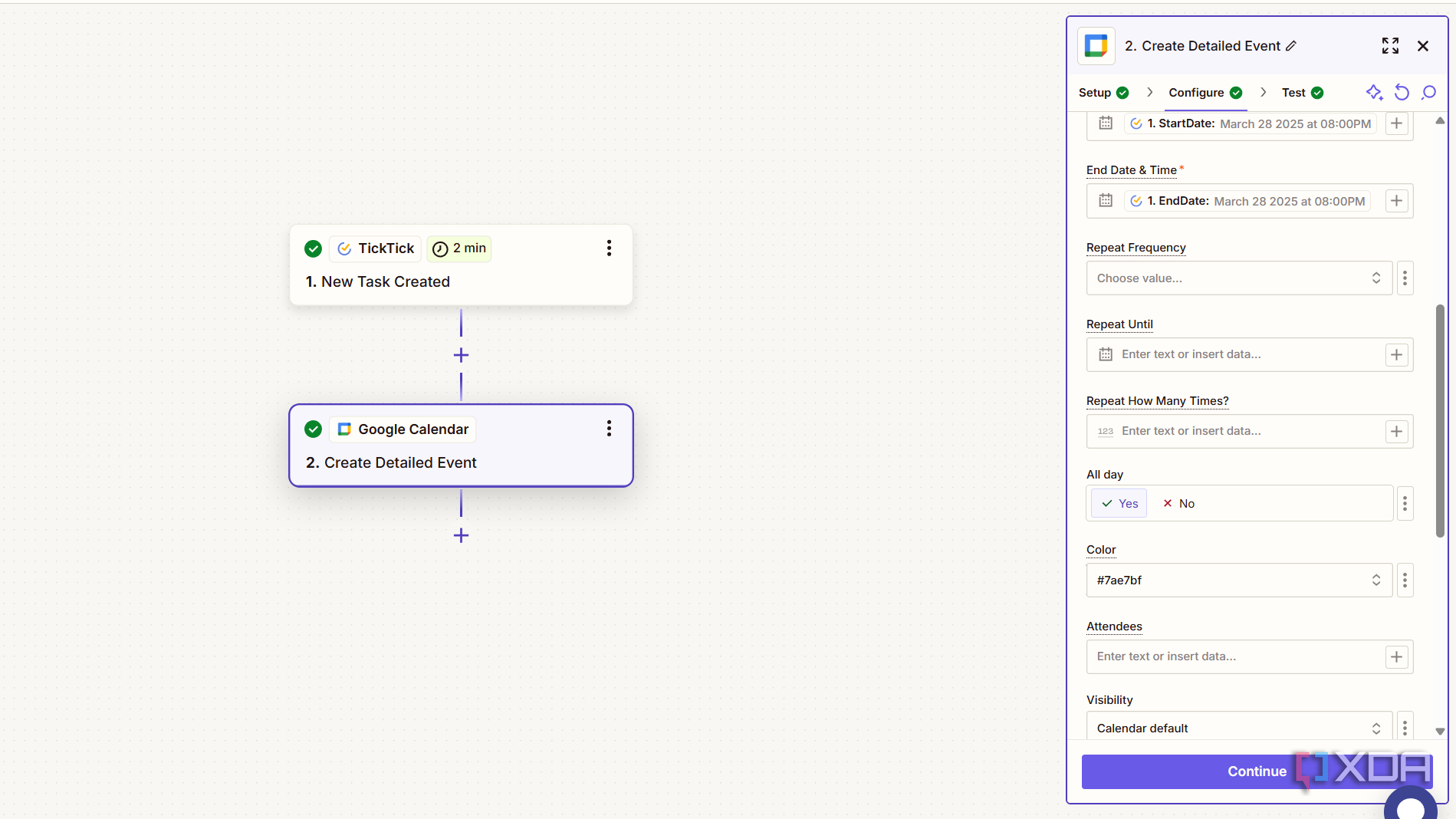Open TickTick step three-dot menu

pos(610,248)
